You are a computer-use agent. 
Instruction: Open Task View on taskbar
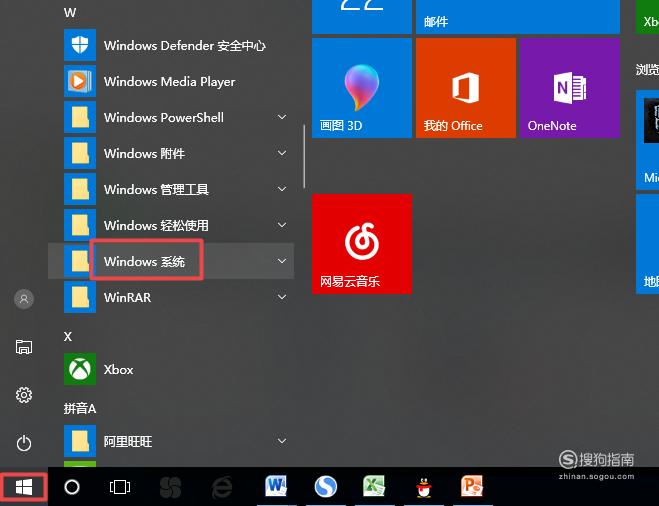(120, 487)
